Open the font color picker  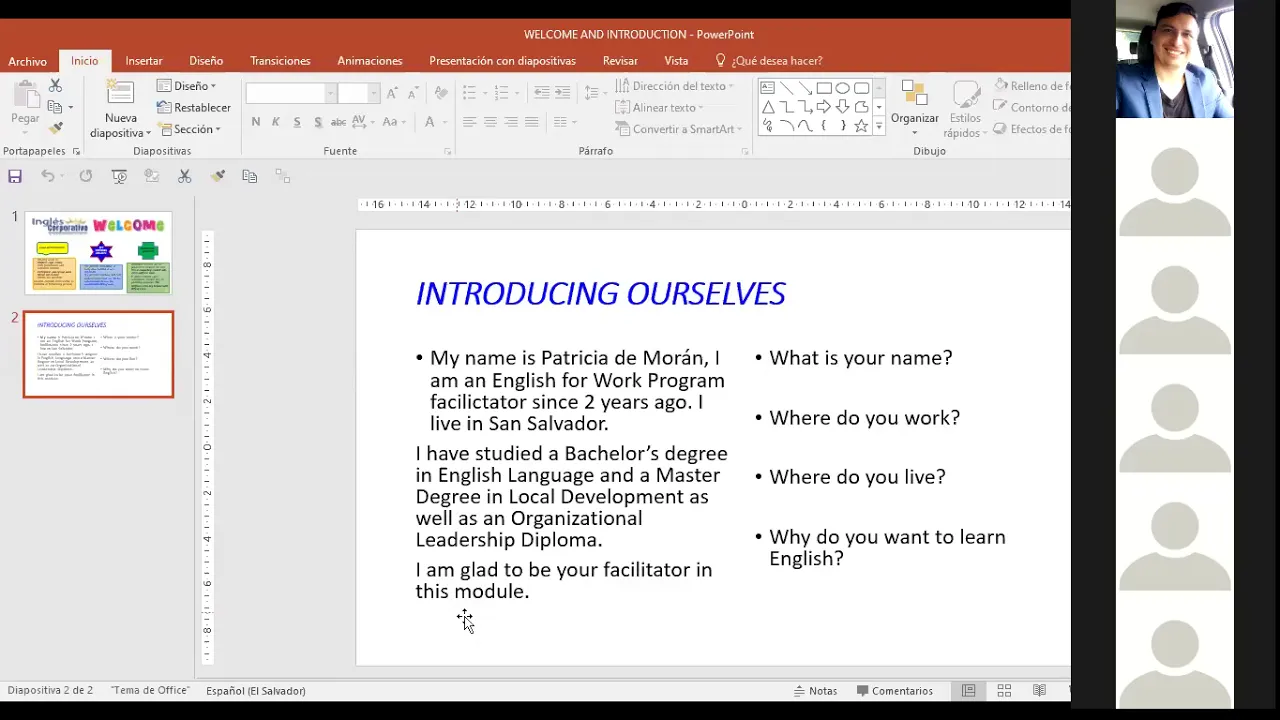[435, 122]
